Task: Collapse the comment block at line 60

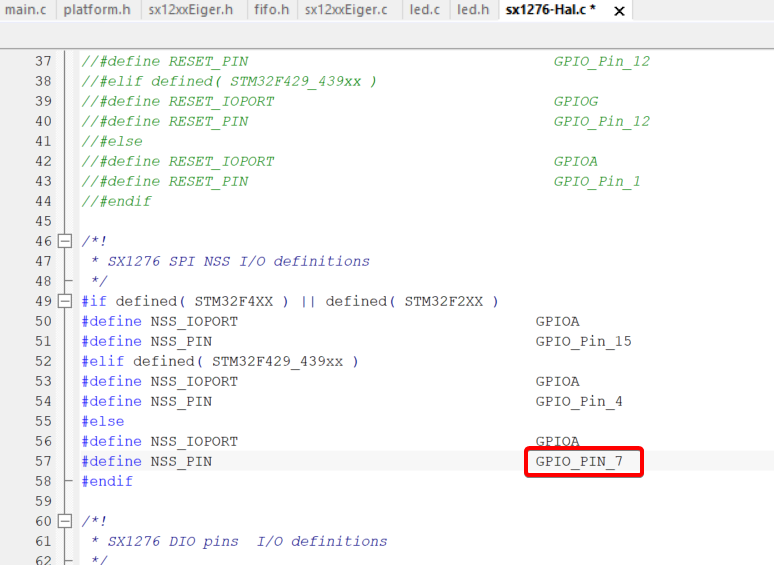Action: 66,521
